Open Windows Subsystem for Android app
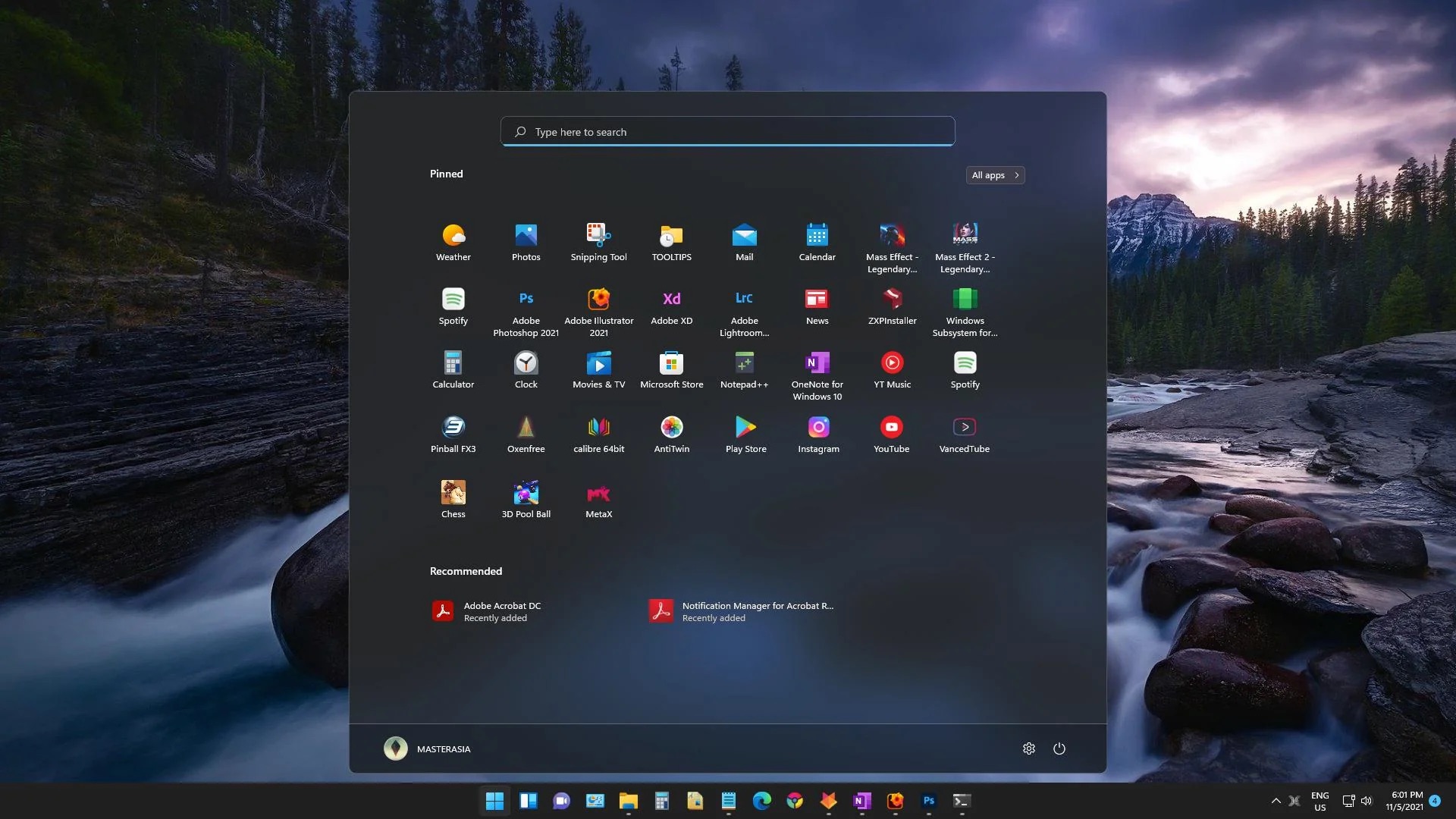 click(x=965, y=312)
